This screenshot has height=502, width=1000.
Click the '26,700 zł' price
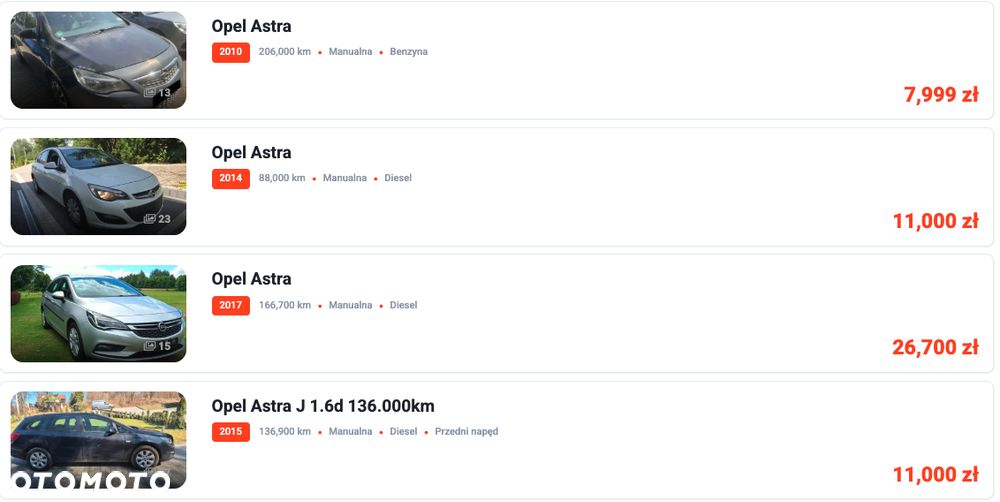[x=936, y=347]
